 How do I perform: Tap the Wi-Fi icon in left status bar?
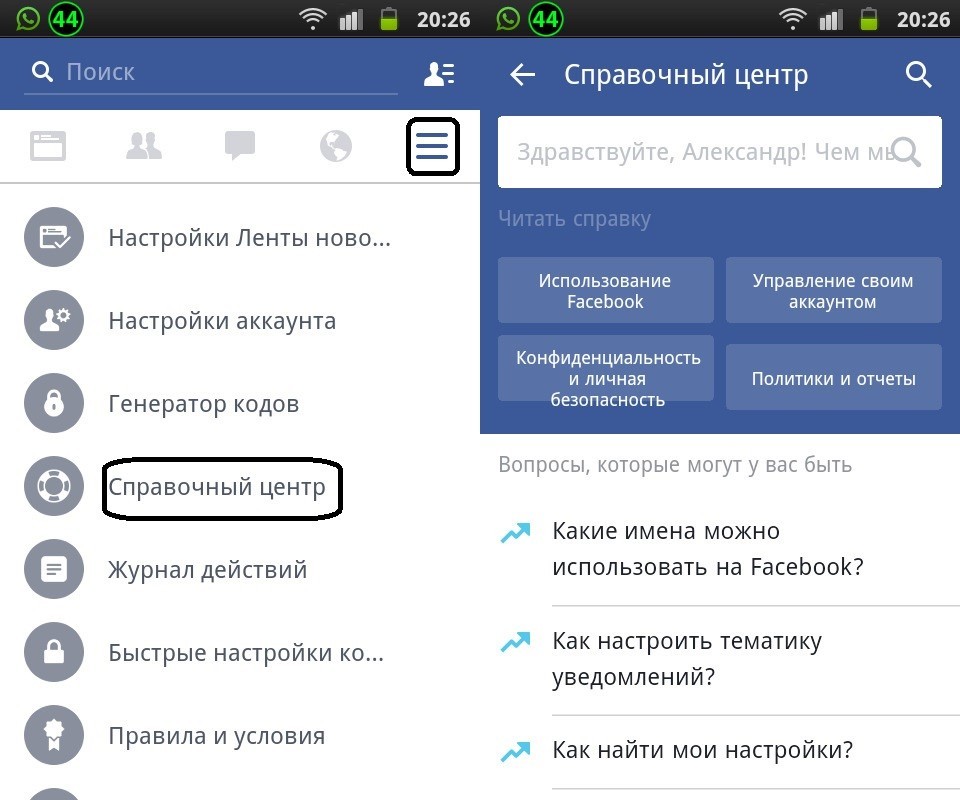(x=312, y=20)
